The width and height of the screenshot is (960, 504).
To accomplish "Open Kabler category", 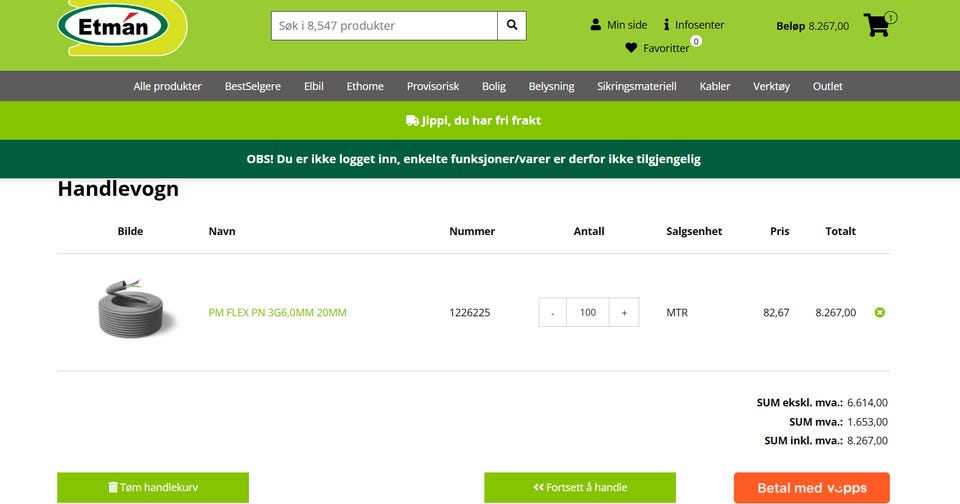I will (x=714, y=86).
